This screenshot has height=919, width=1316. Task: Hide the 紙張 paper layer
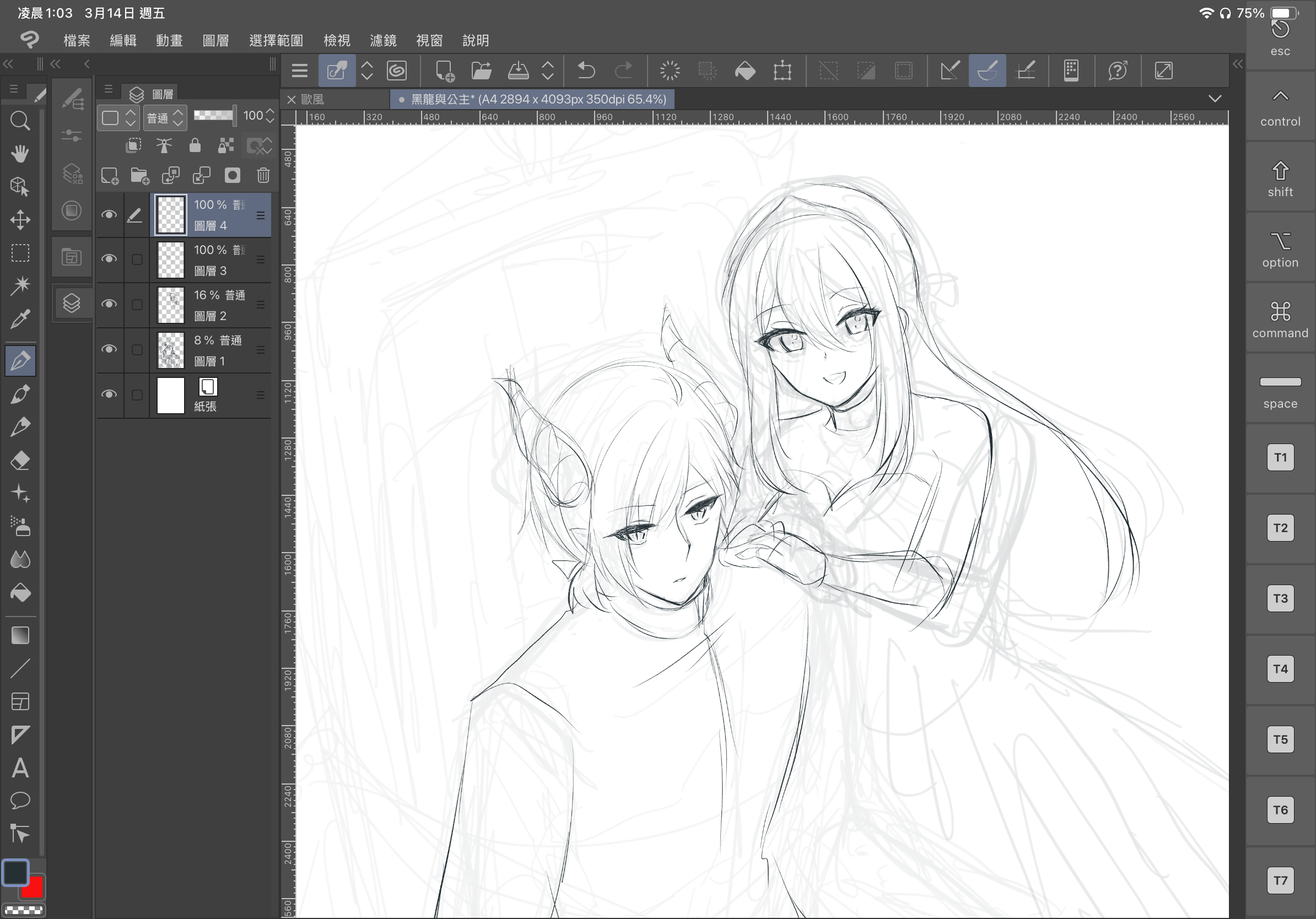(x=109, y=394)
